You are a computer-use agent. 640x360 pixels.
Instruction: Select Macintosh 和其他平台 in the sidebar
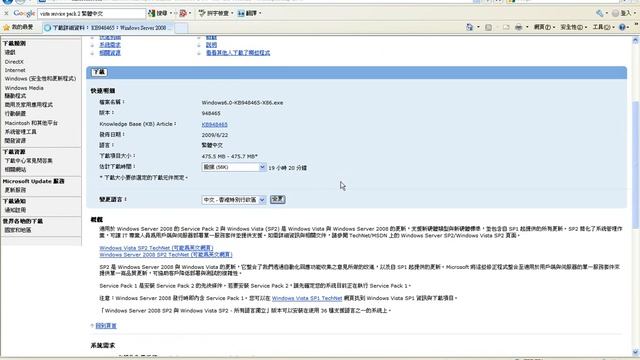click(31, 122)
